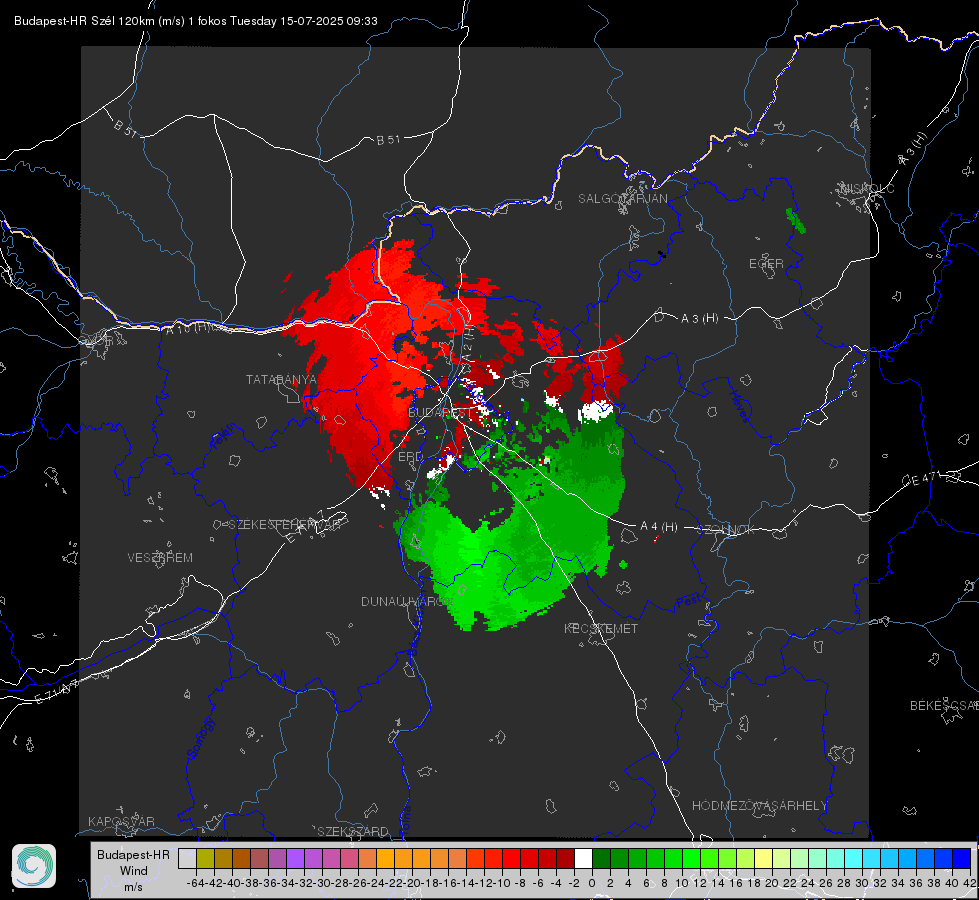Select the EGER city label

[x=766, y=264]
